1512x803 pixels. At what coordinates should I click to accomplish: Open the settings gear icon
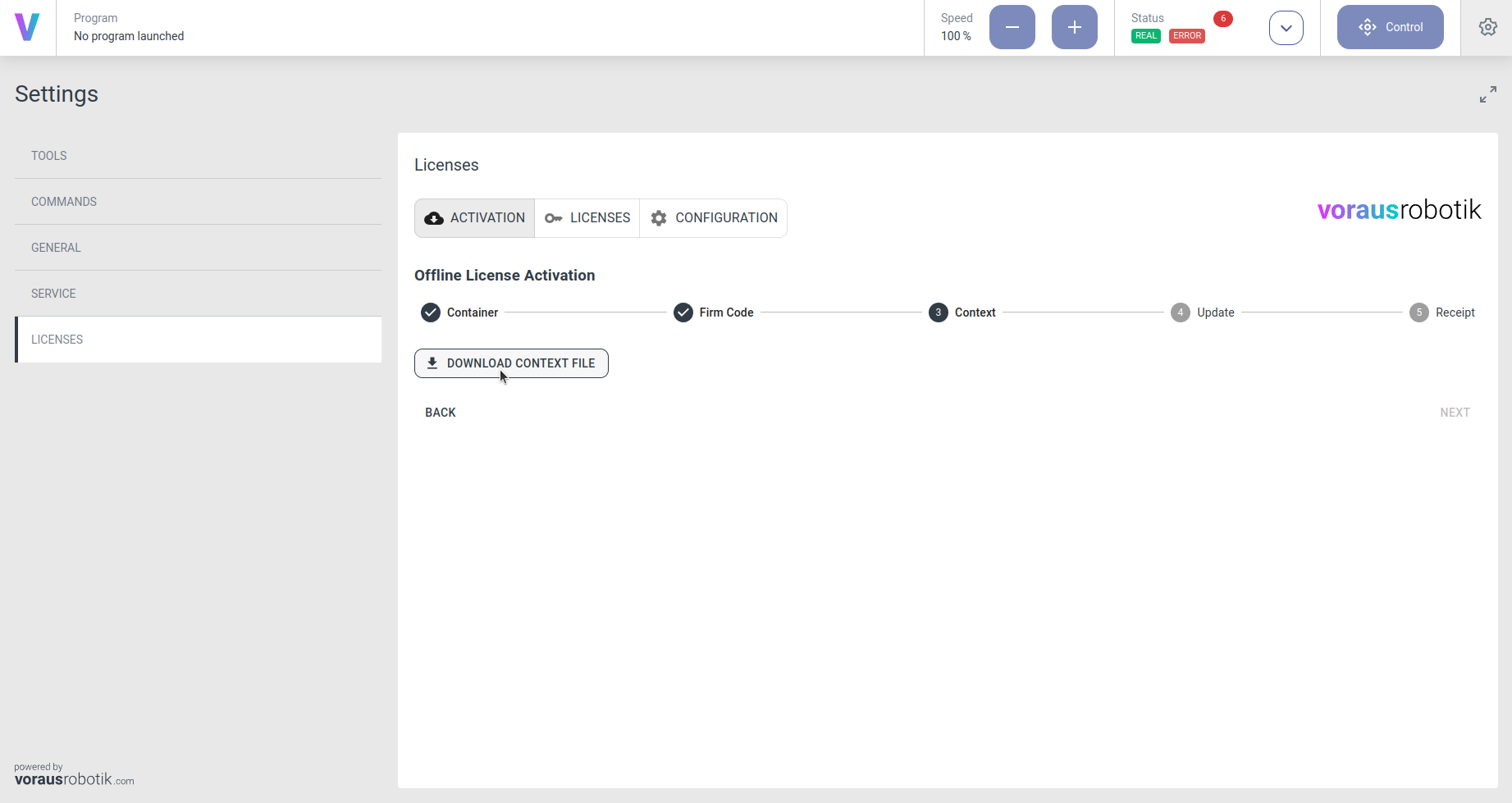1487,27
